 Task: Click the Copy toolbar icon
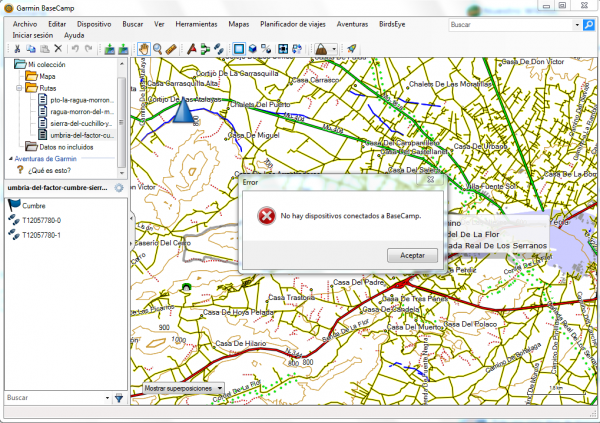tap(31, 49)
